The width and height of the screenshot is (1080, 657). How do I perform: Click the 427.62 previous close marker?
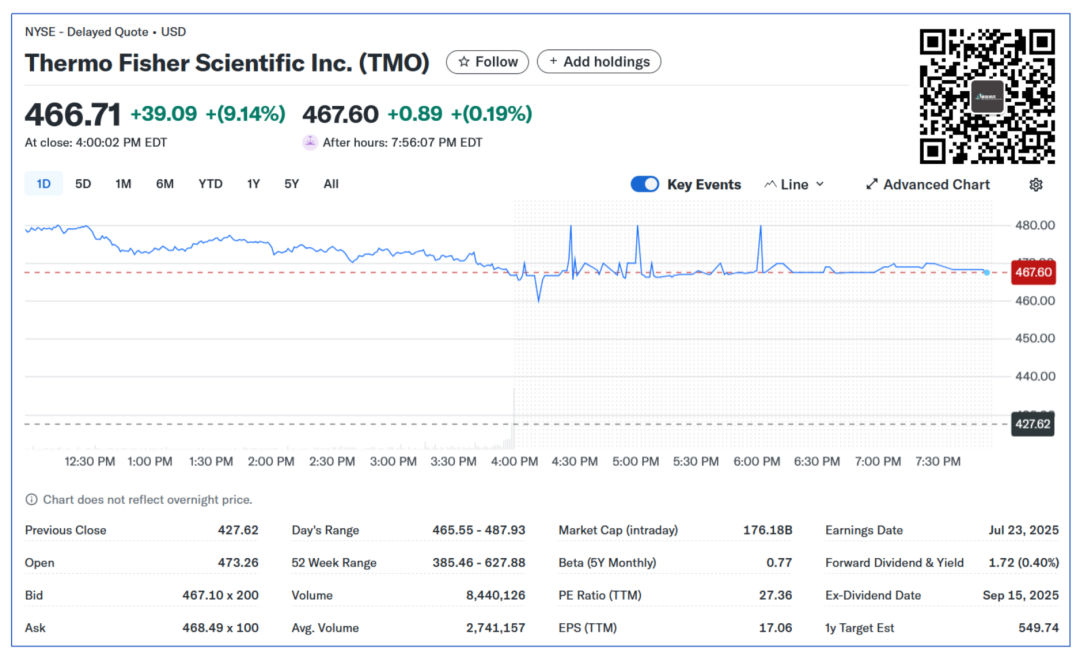[x=1032, y=424]
